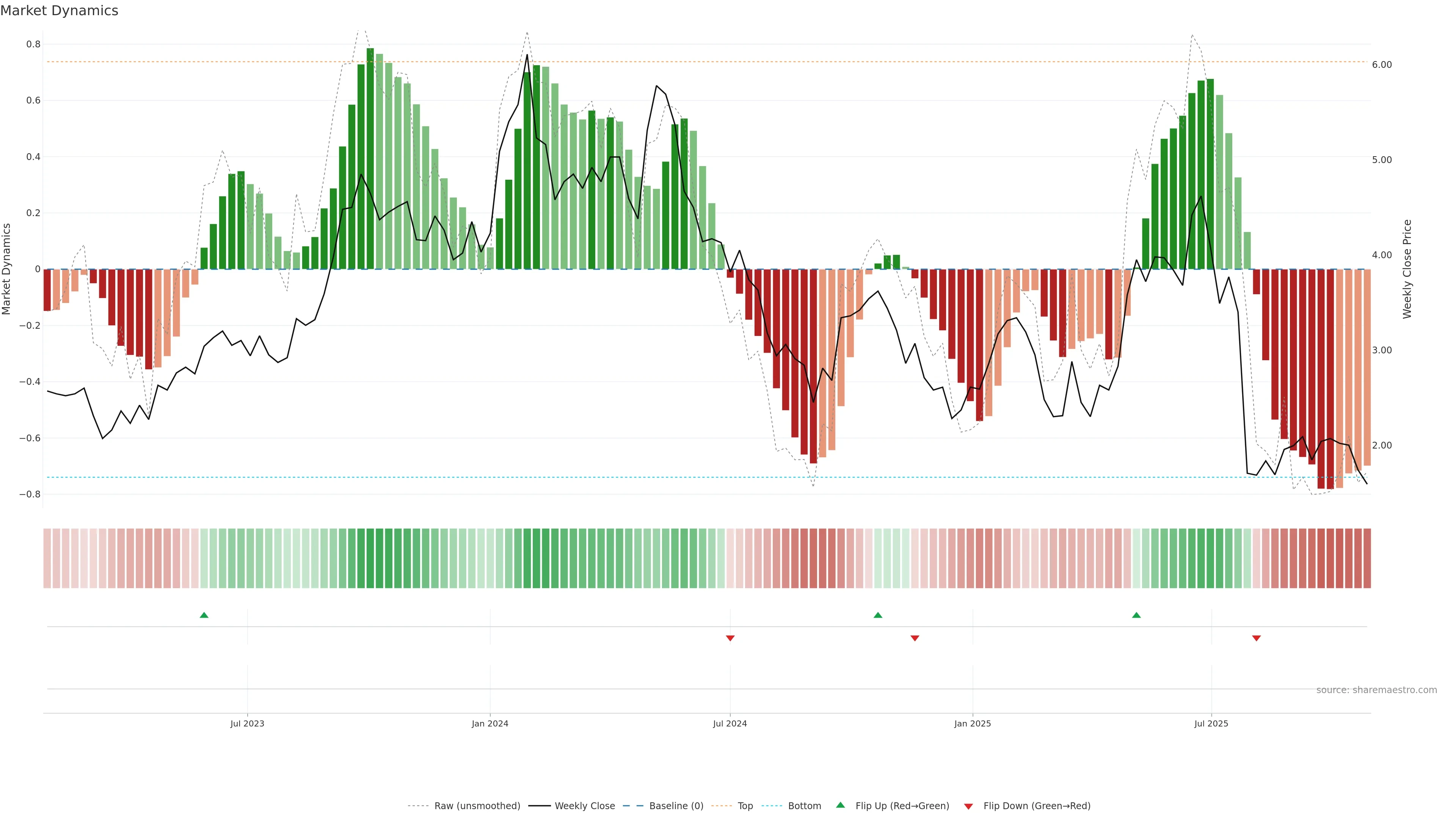The height and width of the screenshot is (819, 1456).
Task: Click the Jul 2025 x-axis label
Action: [1211, 723]
